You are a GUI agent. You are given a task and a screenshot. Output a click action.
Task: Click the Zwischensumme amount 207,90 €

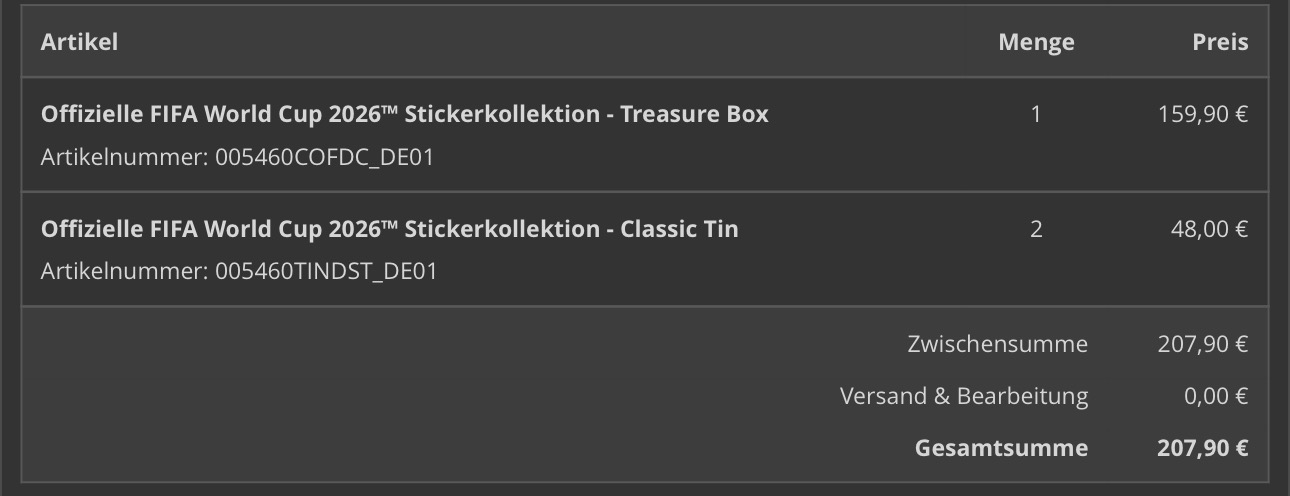[x=1203, y=344]
